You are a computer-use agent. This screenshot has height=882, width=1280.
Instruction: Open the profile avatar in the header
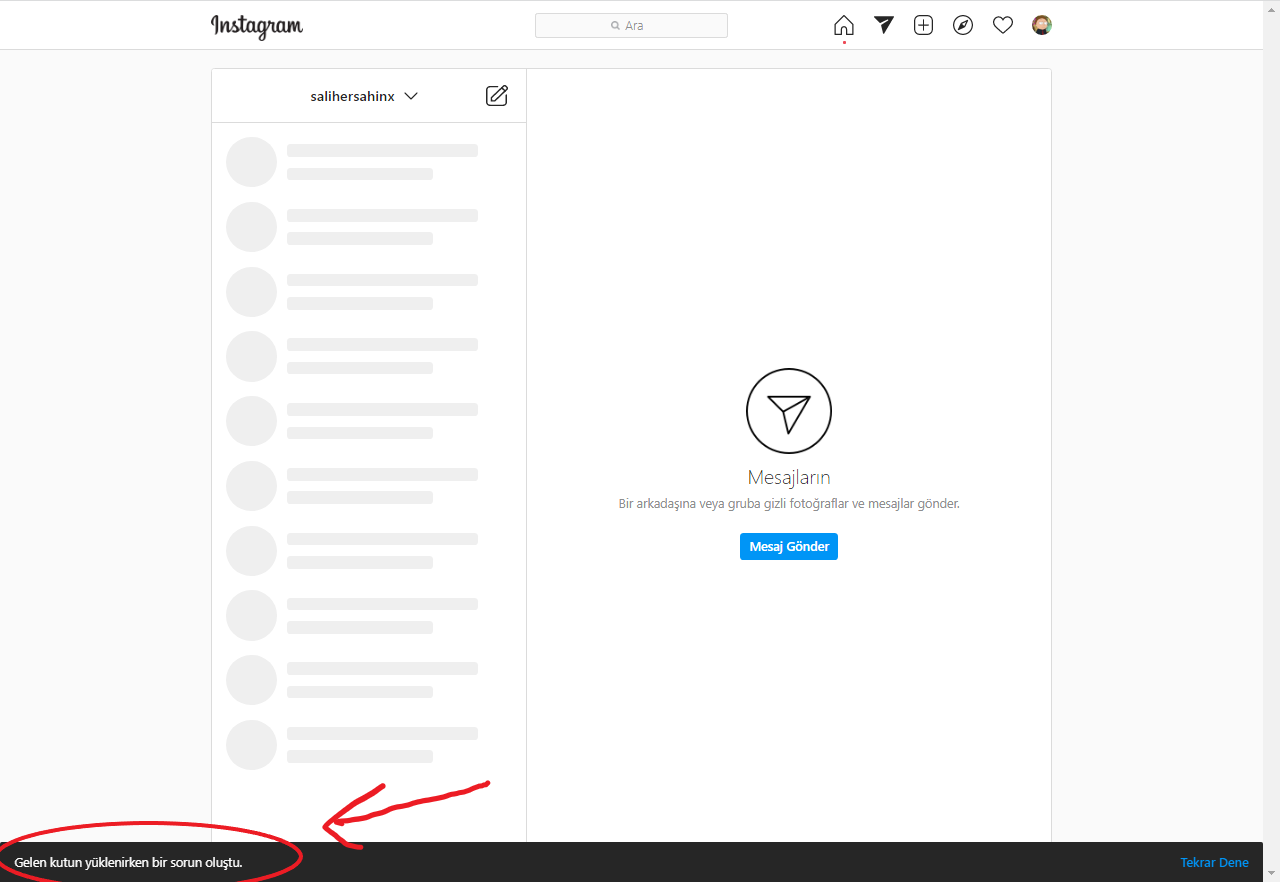click(x=1042, y=25)
